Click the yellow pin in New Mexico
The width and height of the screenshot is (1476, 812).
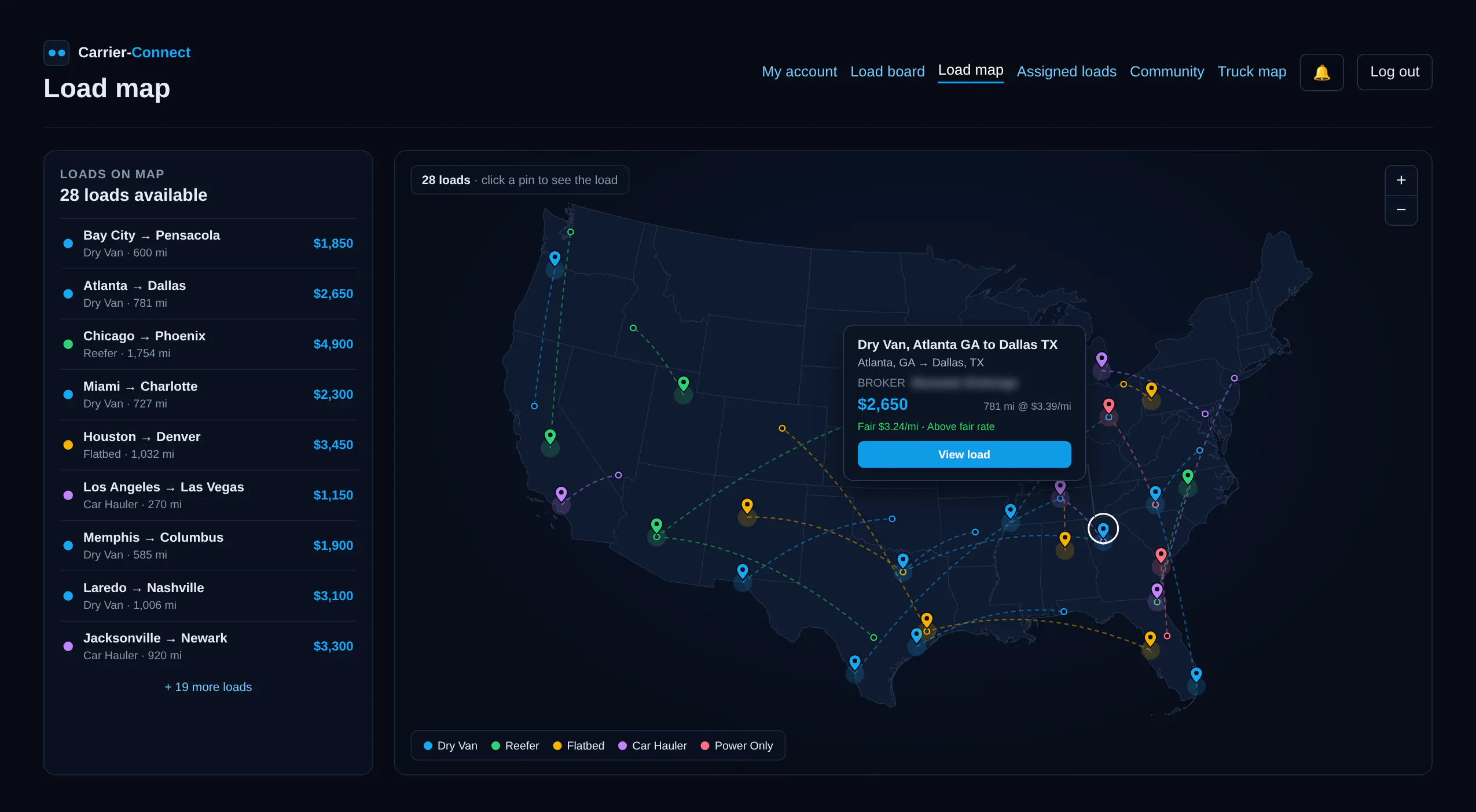click(x=747, y=506)
